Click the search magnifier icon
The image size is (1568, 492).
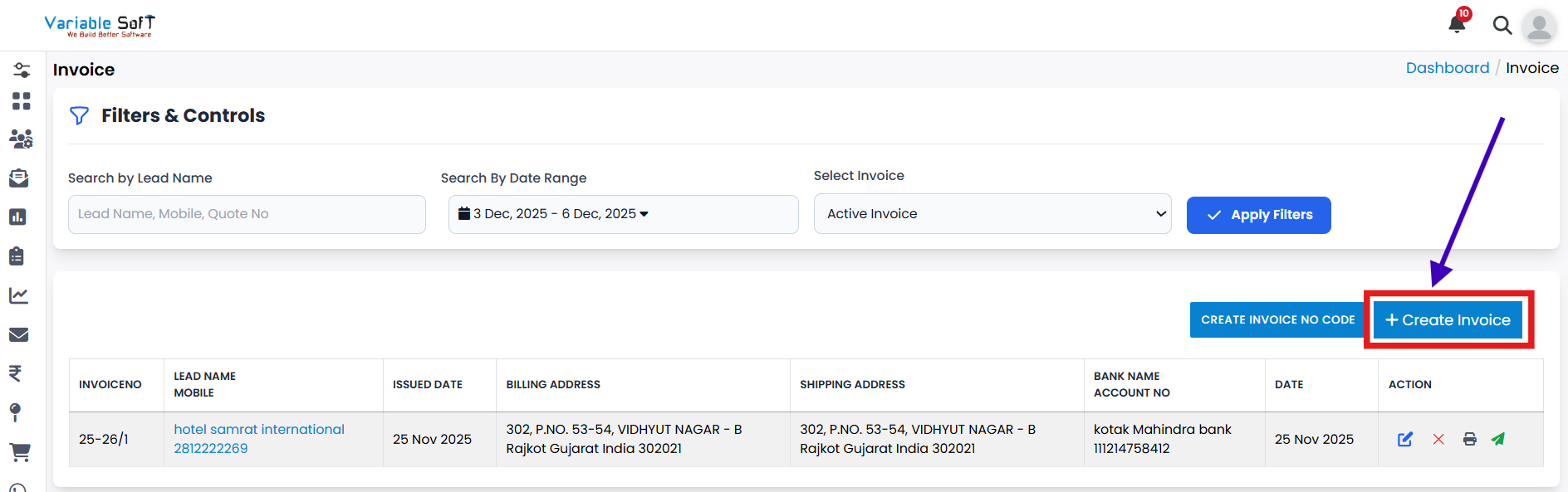(x=1502, y=26)
